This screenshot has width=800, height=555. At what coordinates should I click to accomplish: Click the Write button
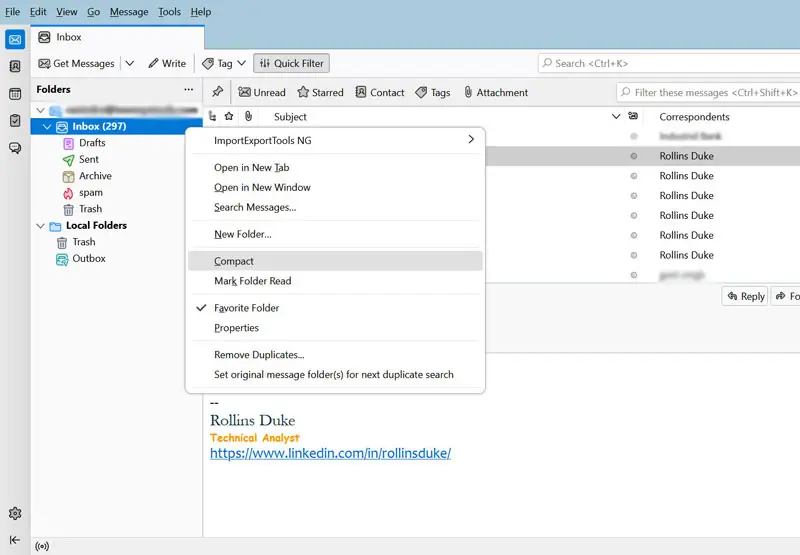click(166, 63)
